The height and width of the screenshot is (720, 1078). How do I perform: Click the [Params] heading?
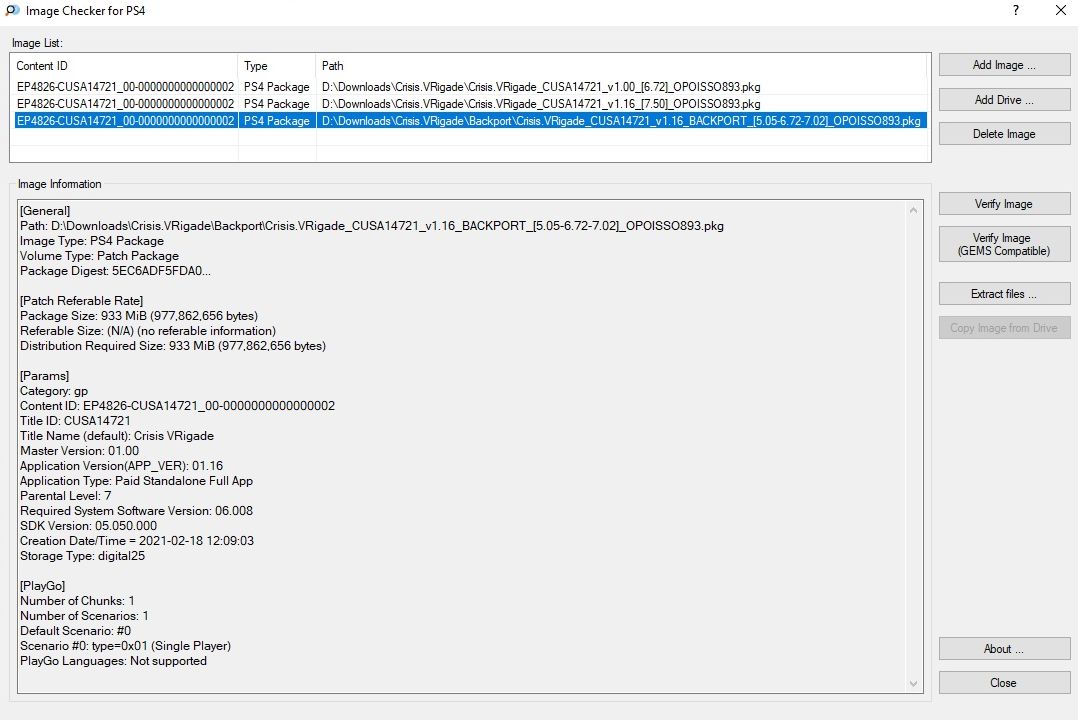pos(45,376)
